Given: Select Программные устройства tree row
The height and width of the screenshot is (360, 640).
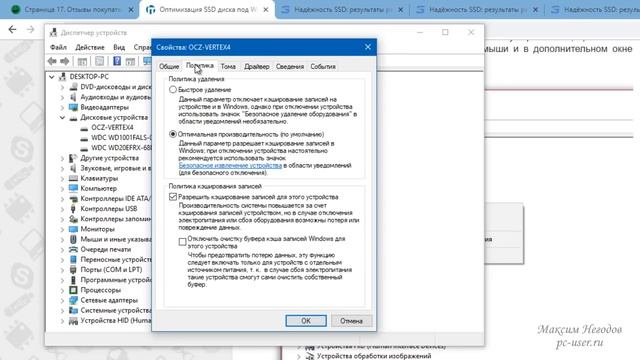Looking at the screenshot, I should click(x=110, y=280).
